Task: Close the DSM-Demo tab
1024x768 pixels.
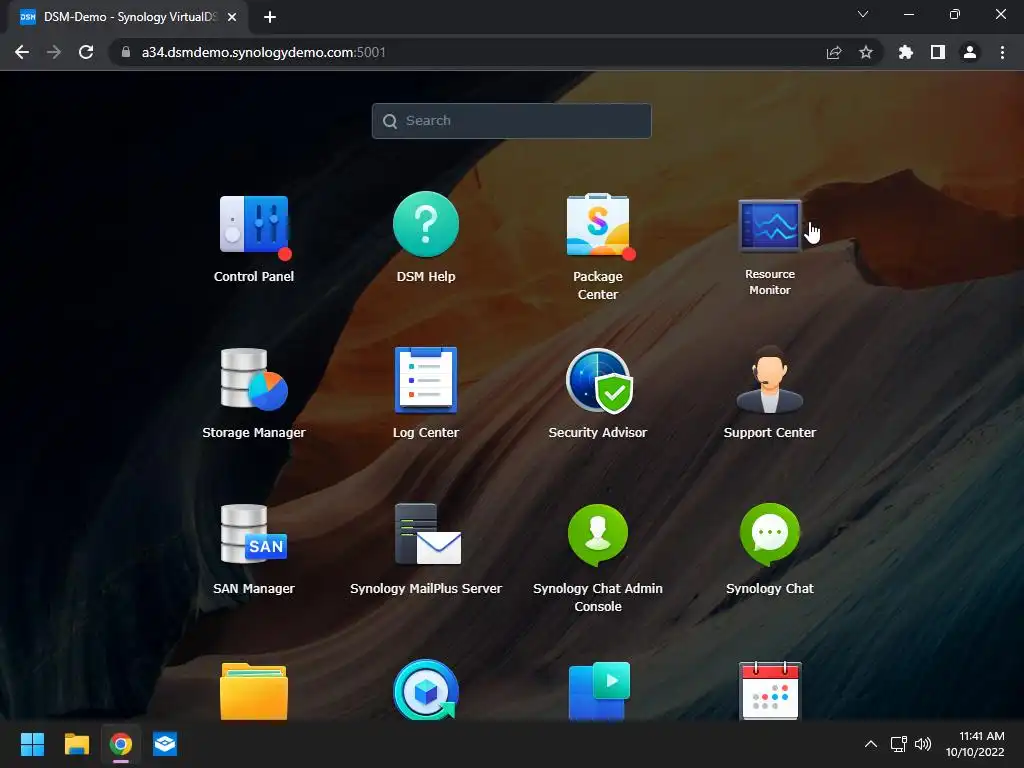Action: 232,17
